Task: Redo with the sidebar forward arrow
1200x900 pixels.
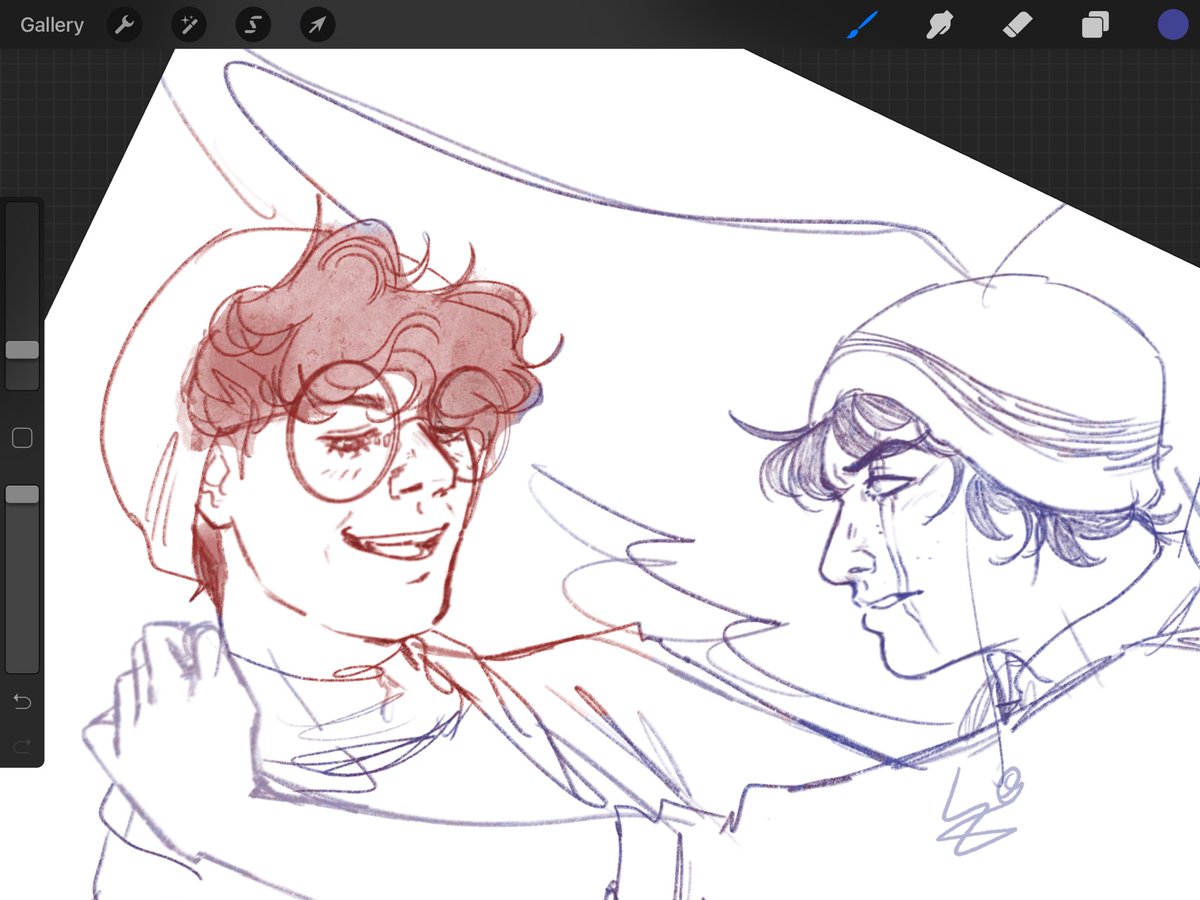Action: pos(22,745)
